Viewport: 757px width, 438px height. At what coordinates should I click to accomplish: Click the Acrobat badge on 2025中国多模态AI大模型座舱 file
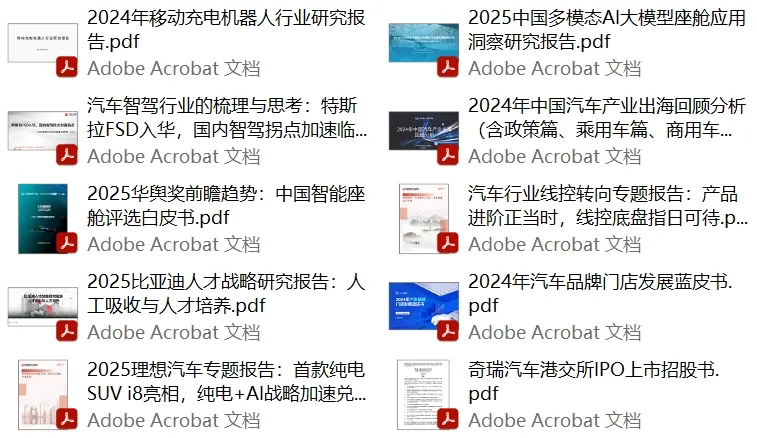[448, 67]
